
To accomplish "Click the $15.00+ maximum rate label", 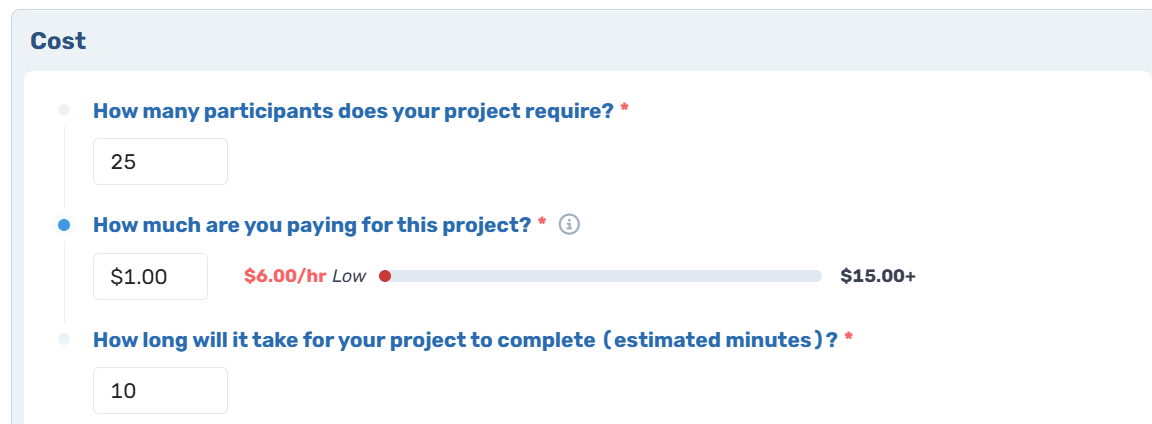I will 878,276.
